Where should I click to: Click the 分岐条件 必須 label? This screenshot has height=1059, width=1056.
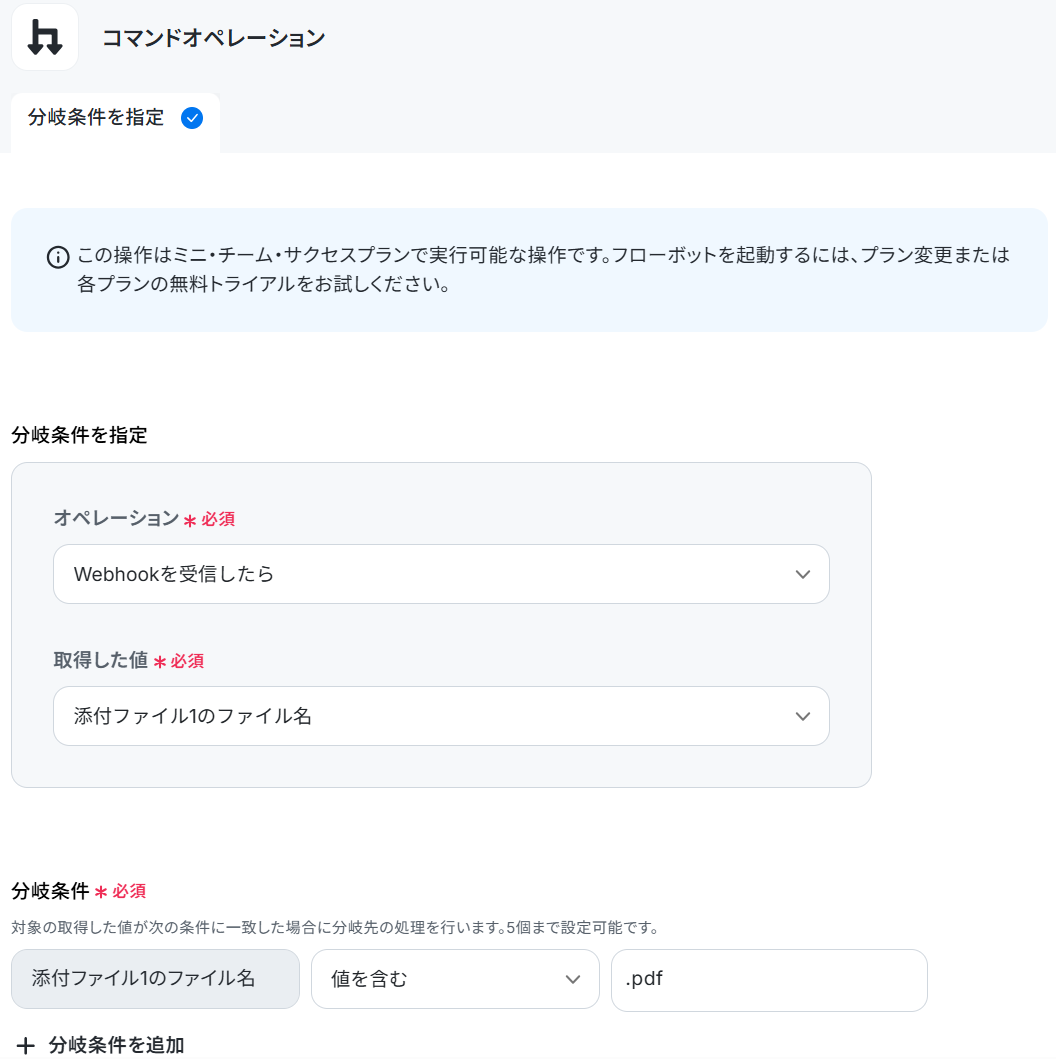[x=78, y=891]
